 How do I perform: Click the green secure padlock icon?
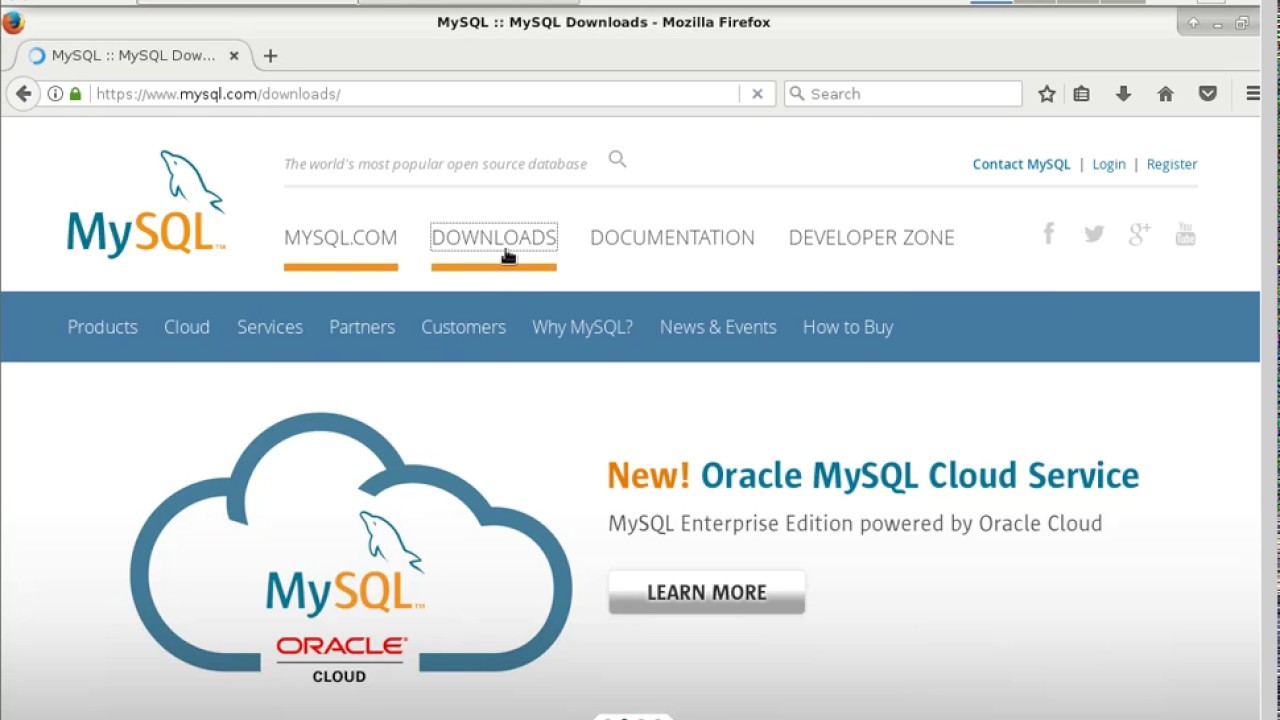75,94
